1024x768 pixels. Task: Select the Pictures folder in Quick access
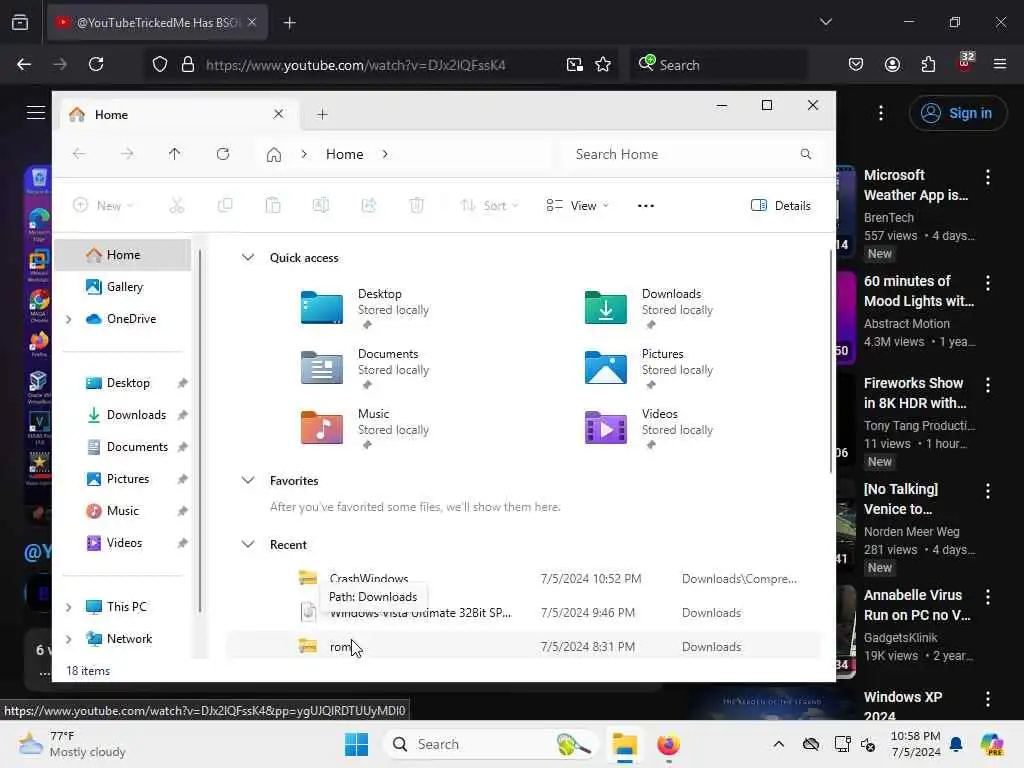[x=648, y=367]
